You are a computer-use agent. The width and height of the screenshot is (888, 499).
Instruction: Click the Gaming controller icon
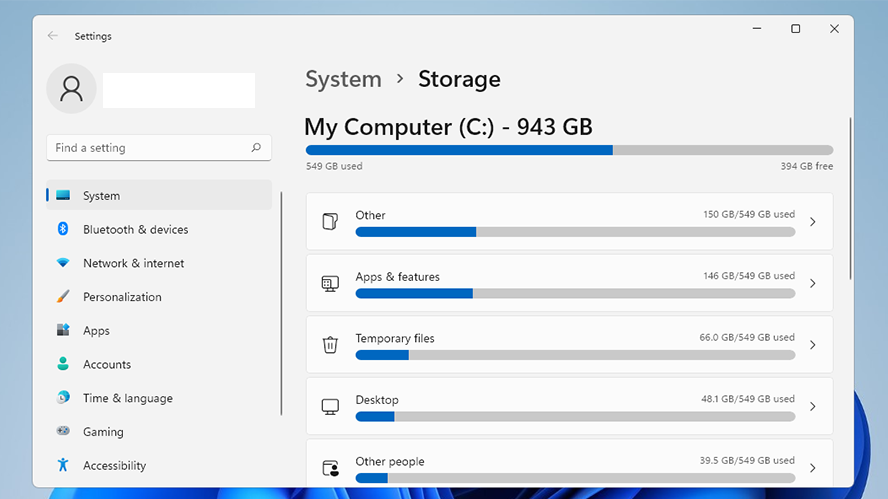tap(63, 432)
